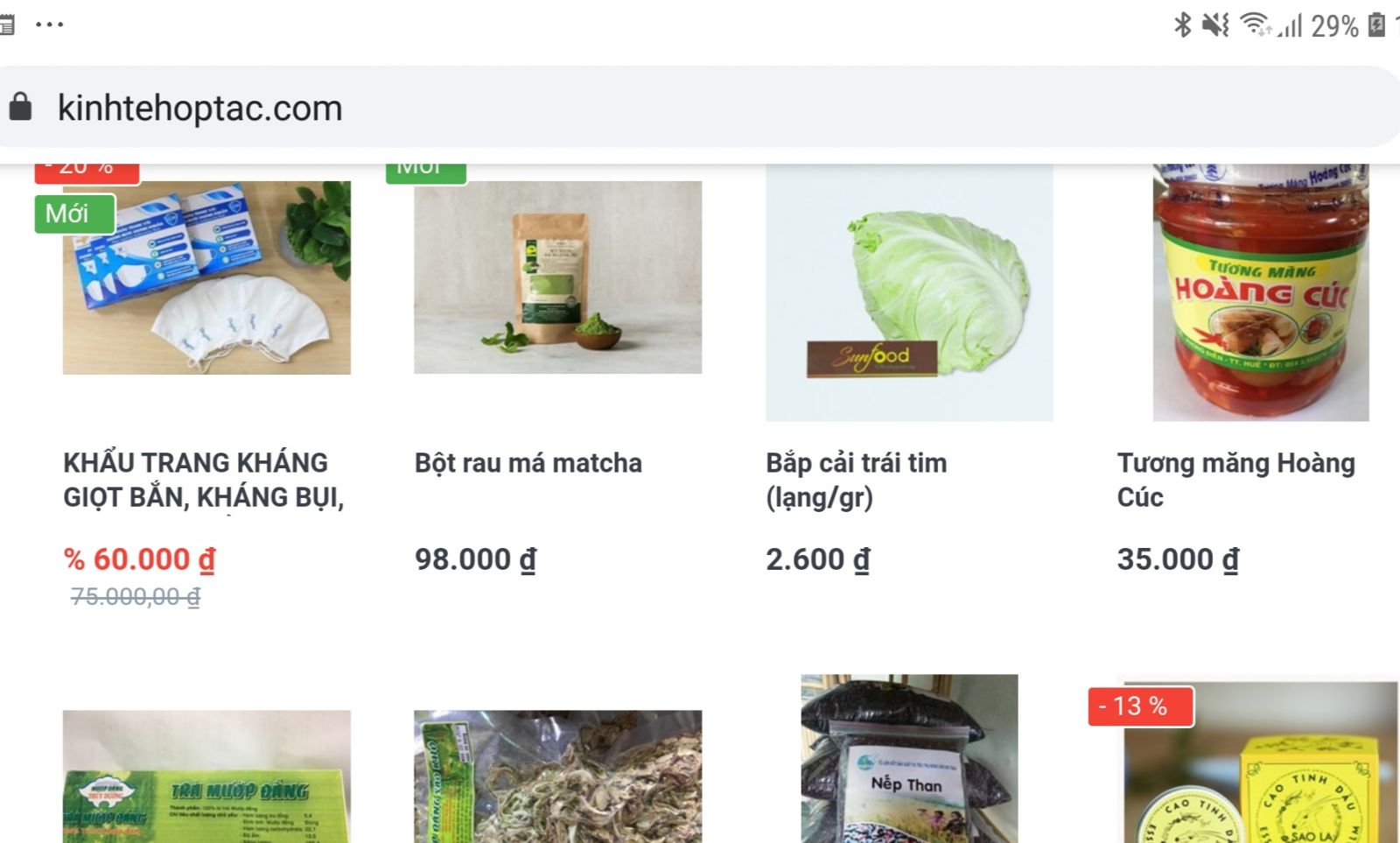
Task: Open the Hoàng Cúc jar product image
Action: point(1261,292)
